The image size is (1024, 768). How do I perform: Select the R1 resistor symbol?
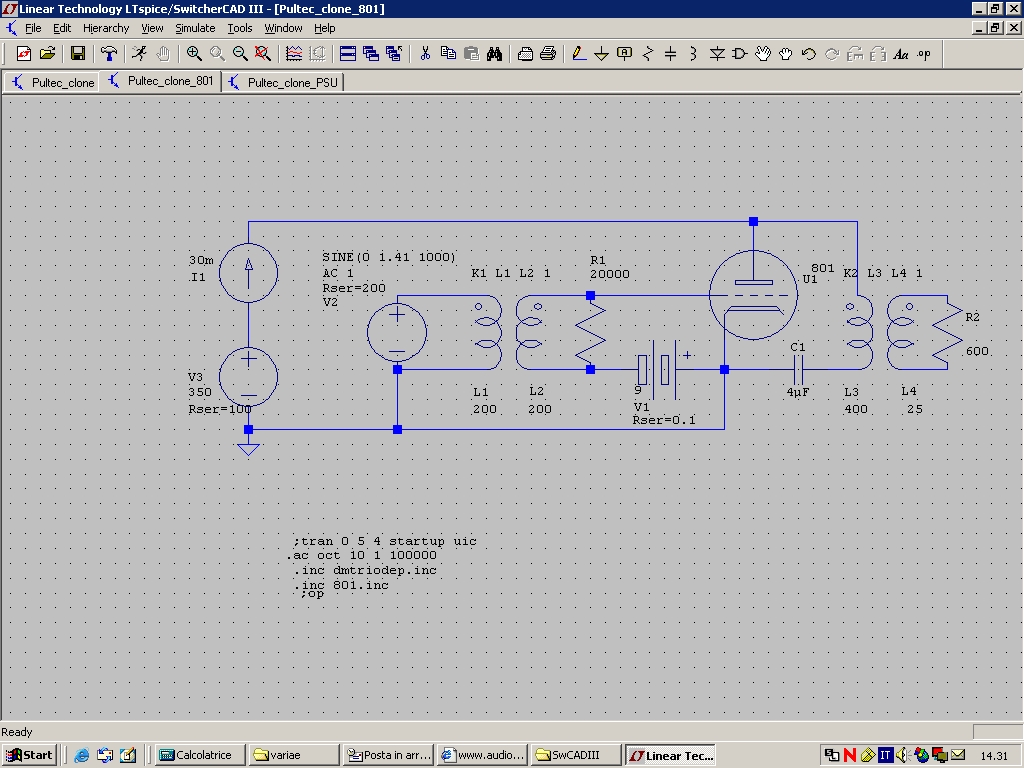[591, 332]
